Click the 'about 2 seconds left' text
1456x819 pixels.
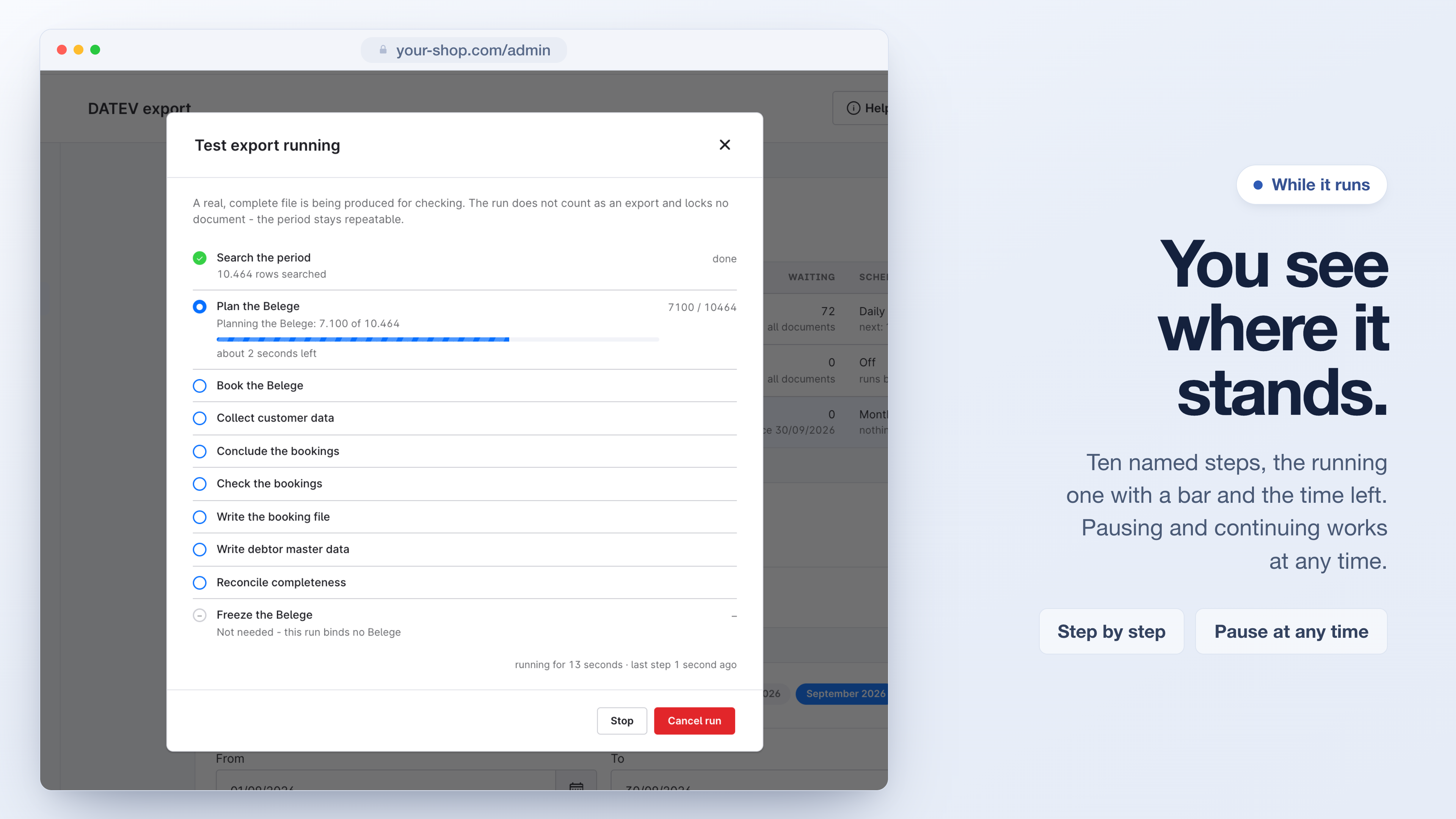266,353
